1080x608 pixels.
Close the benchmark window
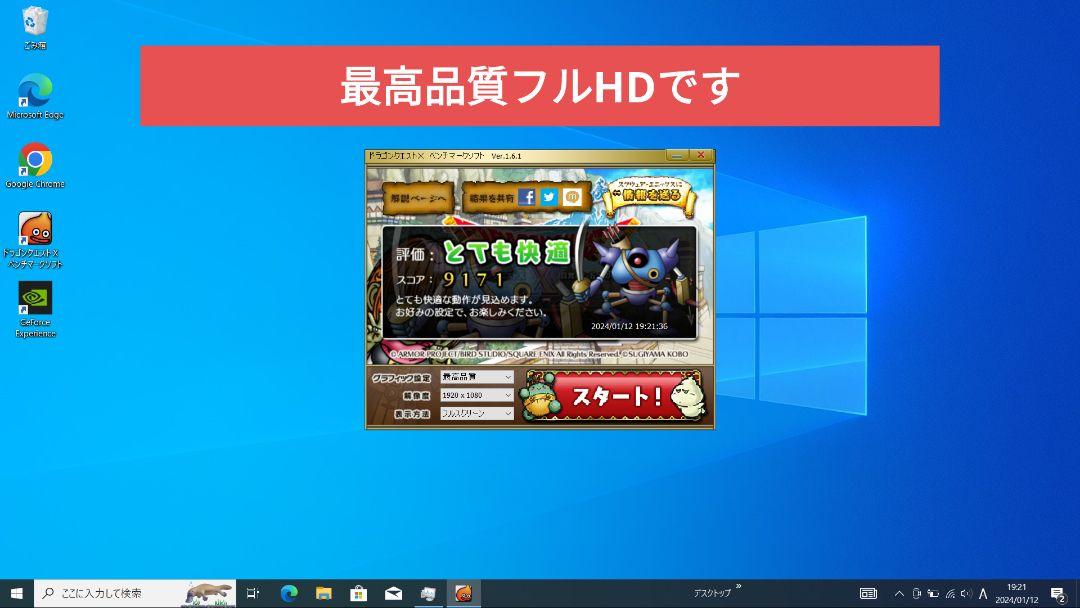[700, 156]
